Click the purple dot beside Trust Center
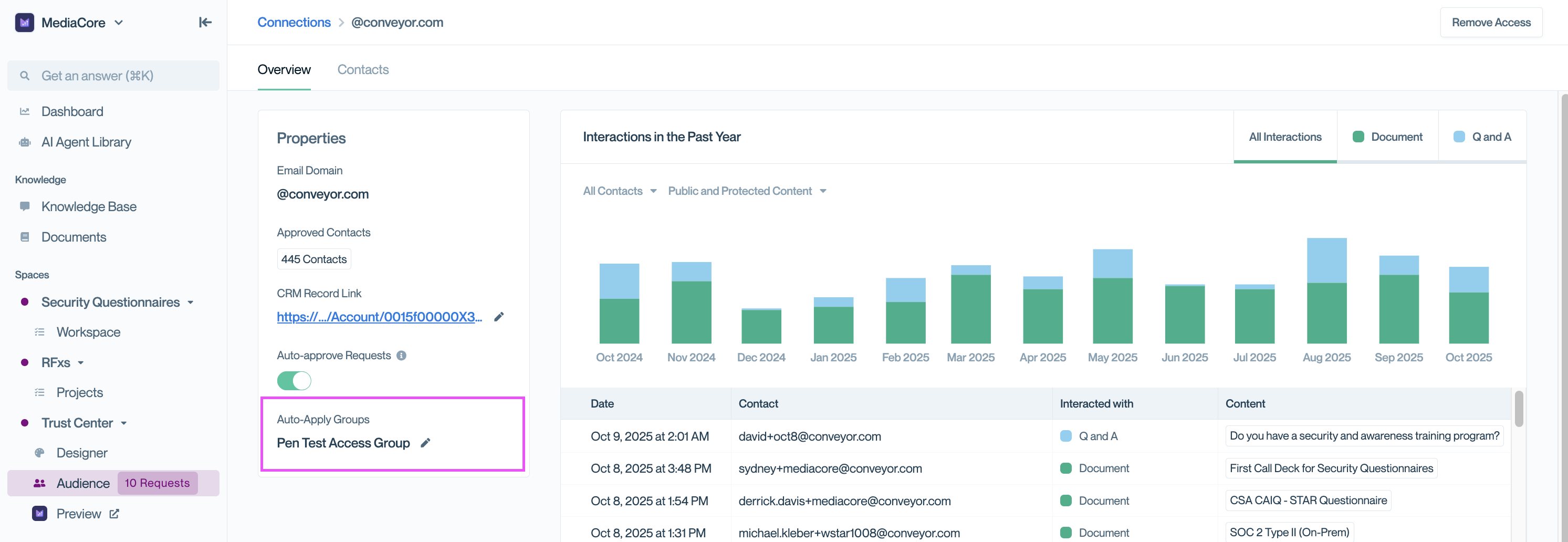 (25, 423)
